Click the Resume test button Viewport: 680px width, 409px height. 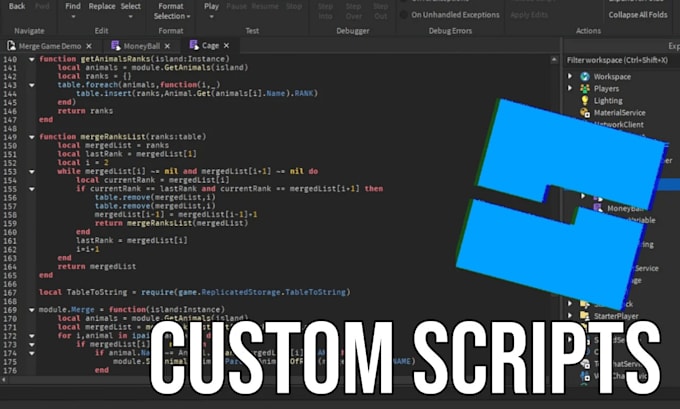tap(265, 6)
